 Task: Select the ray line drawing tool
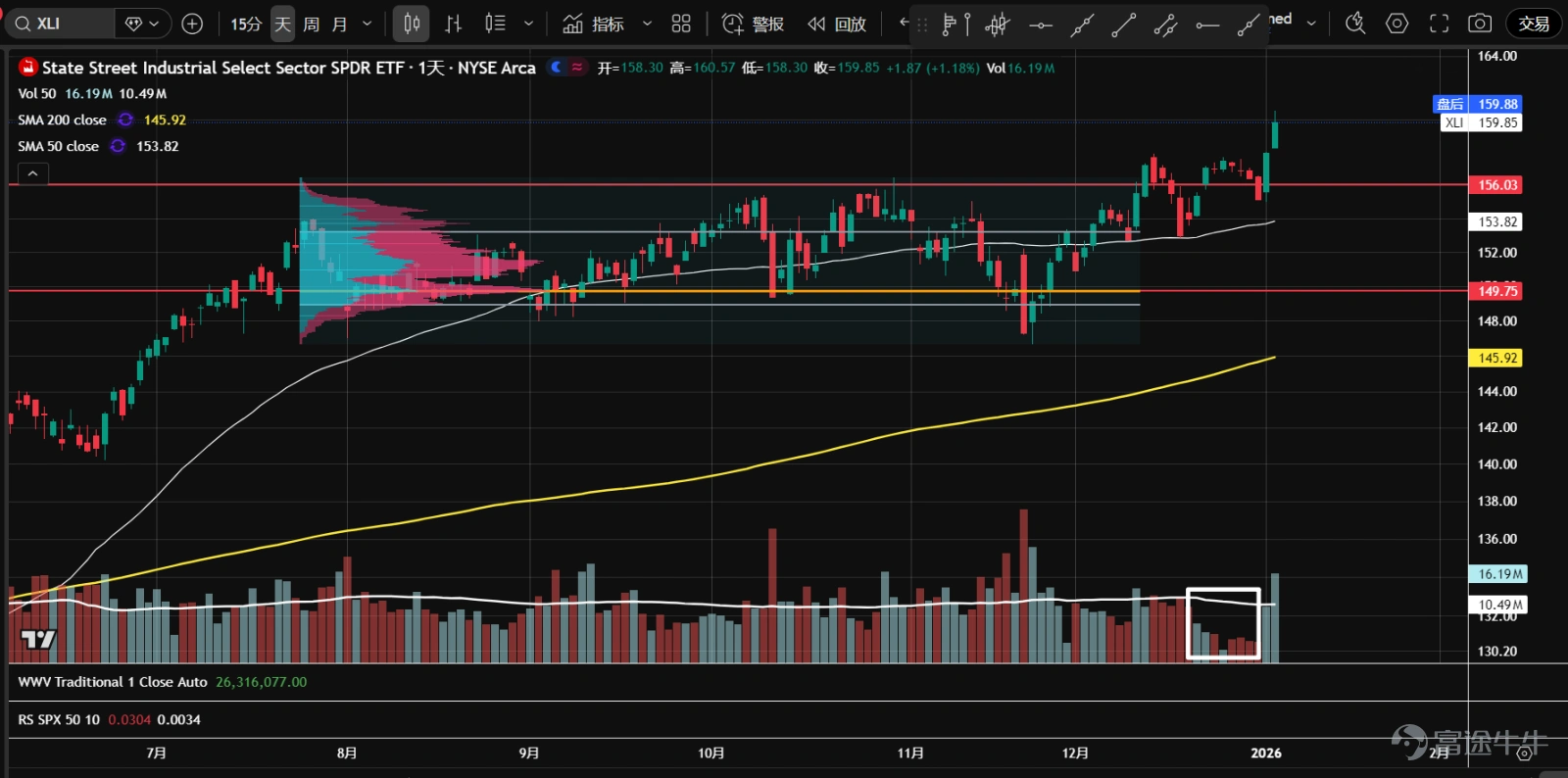[1248, 24]
